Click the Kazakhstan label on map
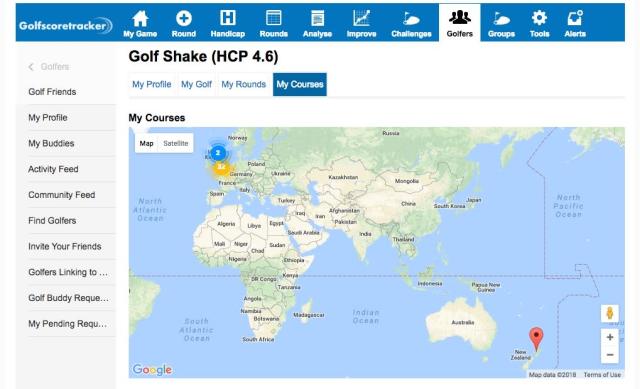This screenshot has height=389, width=640. [x=343, y=177]
